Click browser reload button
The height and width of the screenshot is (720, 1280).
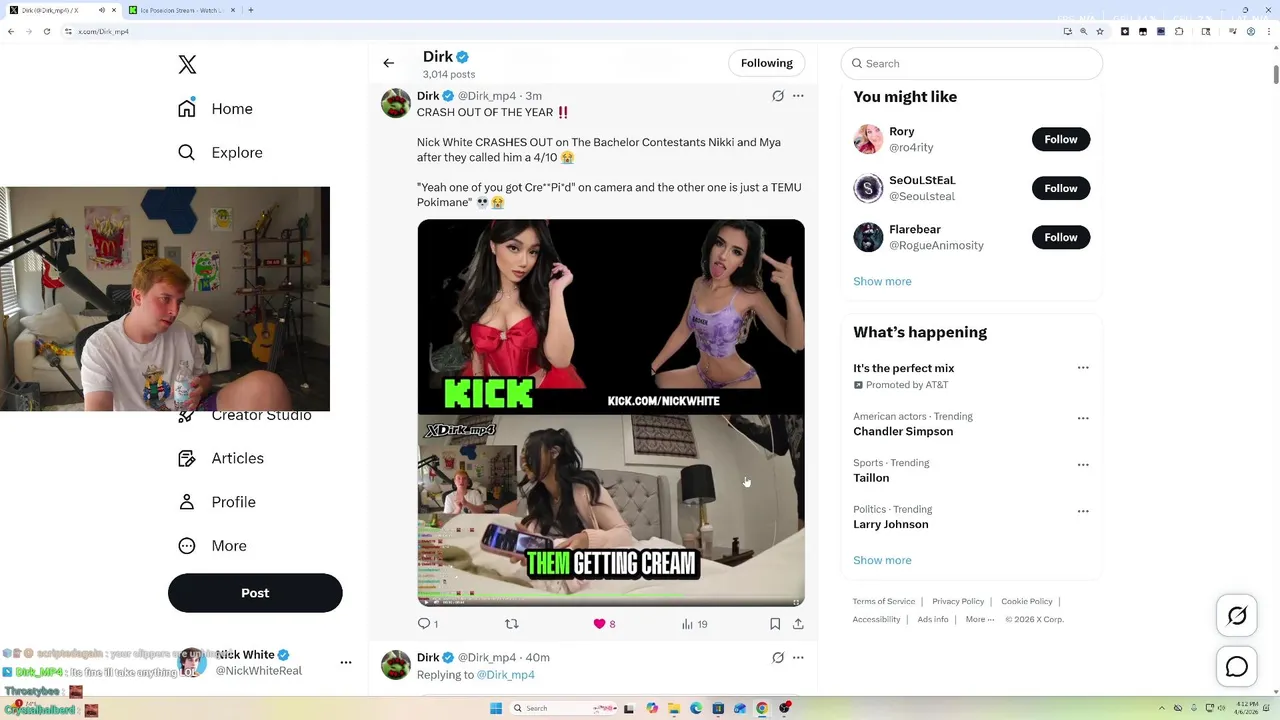pos(48,32)
